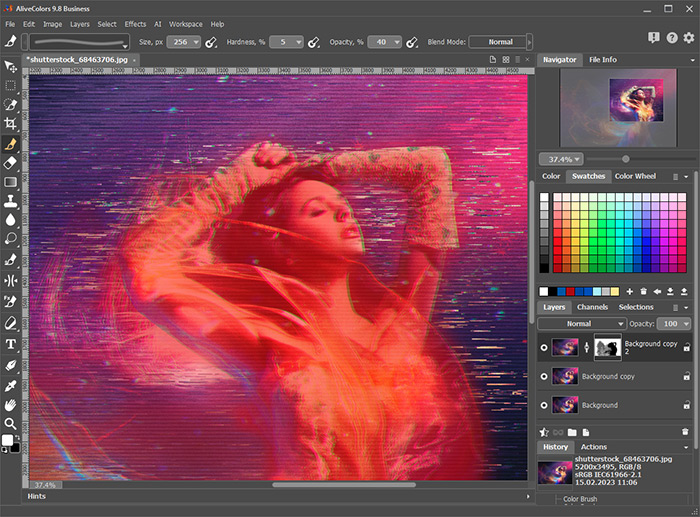700x517 pixels.
Task: Select the Hand tool
Action: coord(10,404)
